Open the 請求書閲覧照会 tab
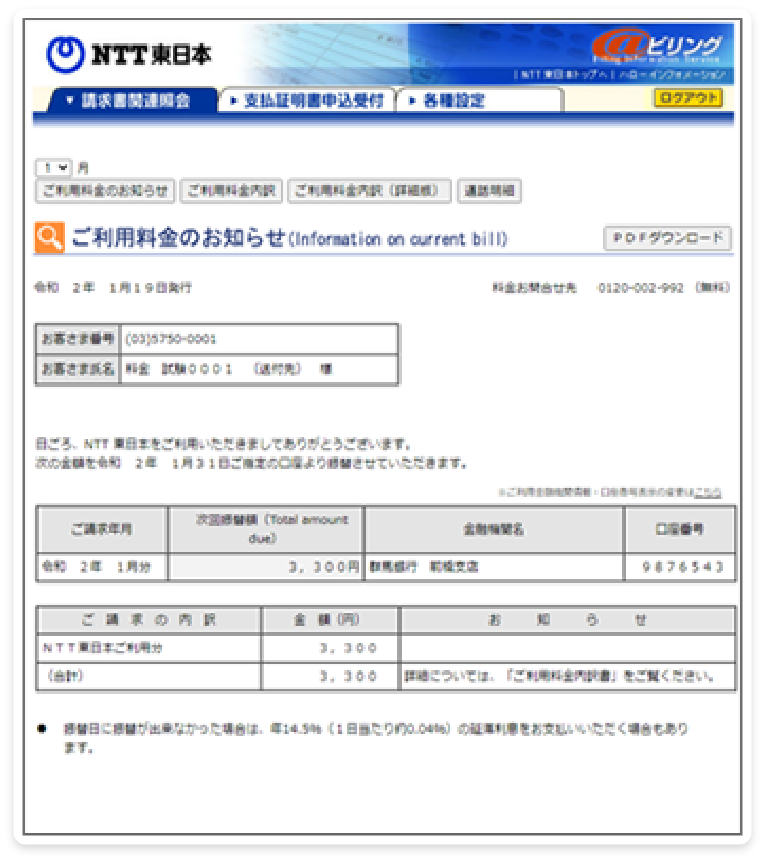 pyautogui.click(x=132, y=100)
